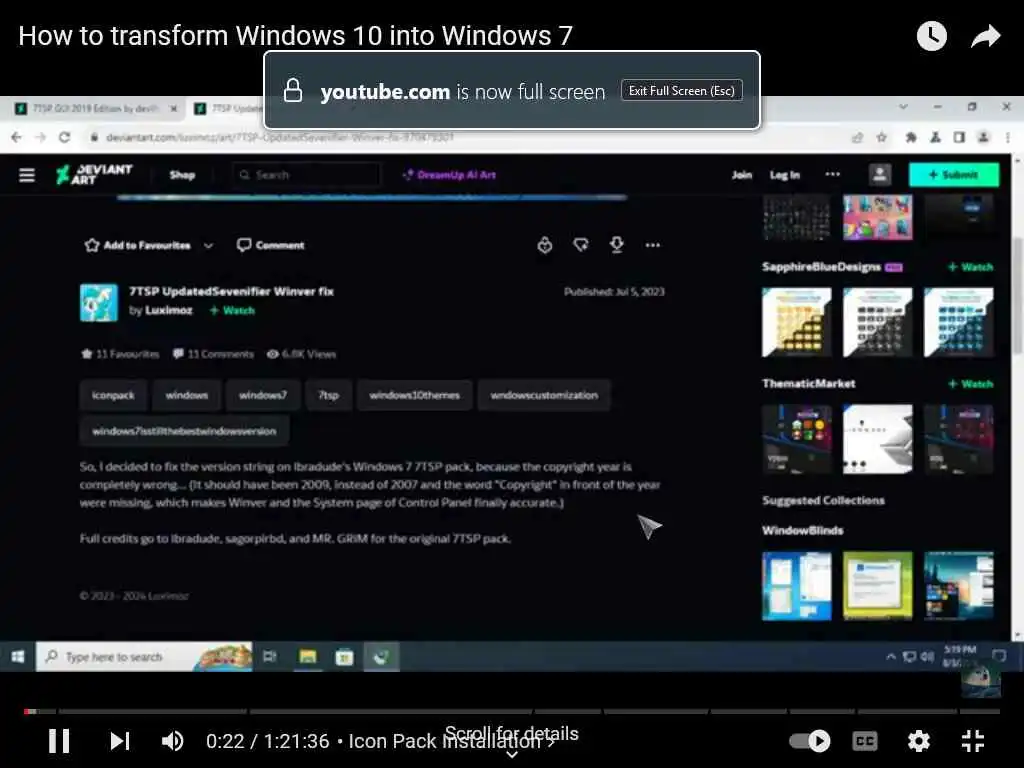Open the DeviantArt hamburger menu
Screen dimensions: 1024x768
point(27,175)
